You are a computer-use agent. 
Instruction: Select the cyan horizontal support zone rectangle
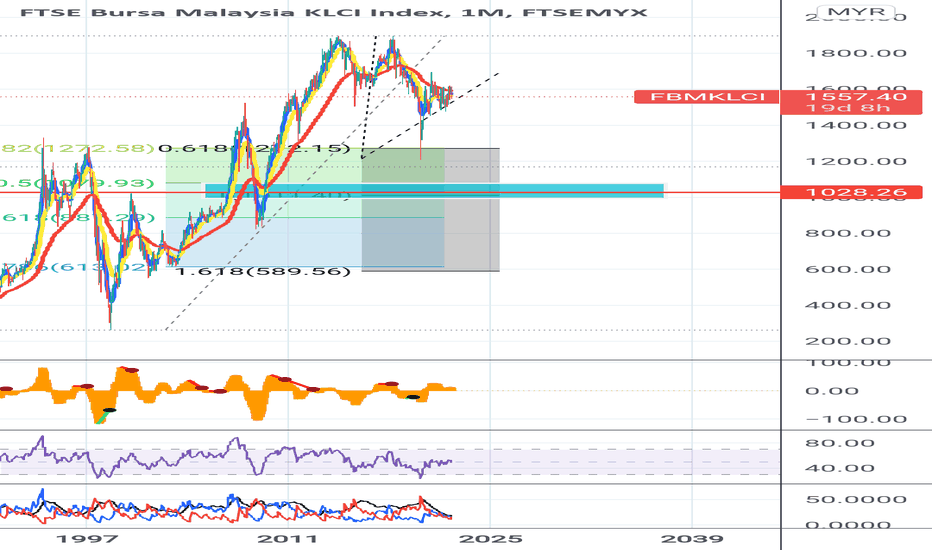click(x=434, y=190)
